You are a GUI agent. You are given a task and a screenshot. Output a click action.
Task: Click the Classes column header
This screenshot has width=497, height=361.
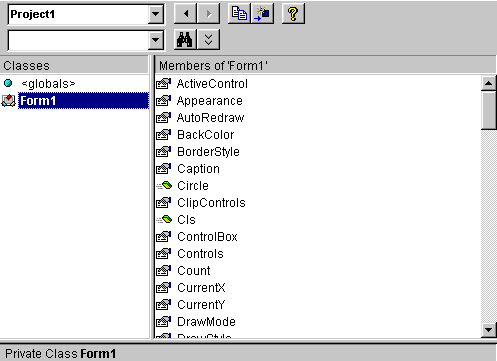coord(74,65)
